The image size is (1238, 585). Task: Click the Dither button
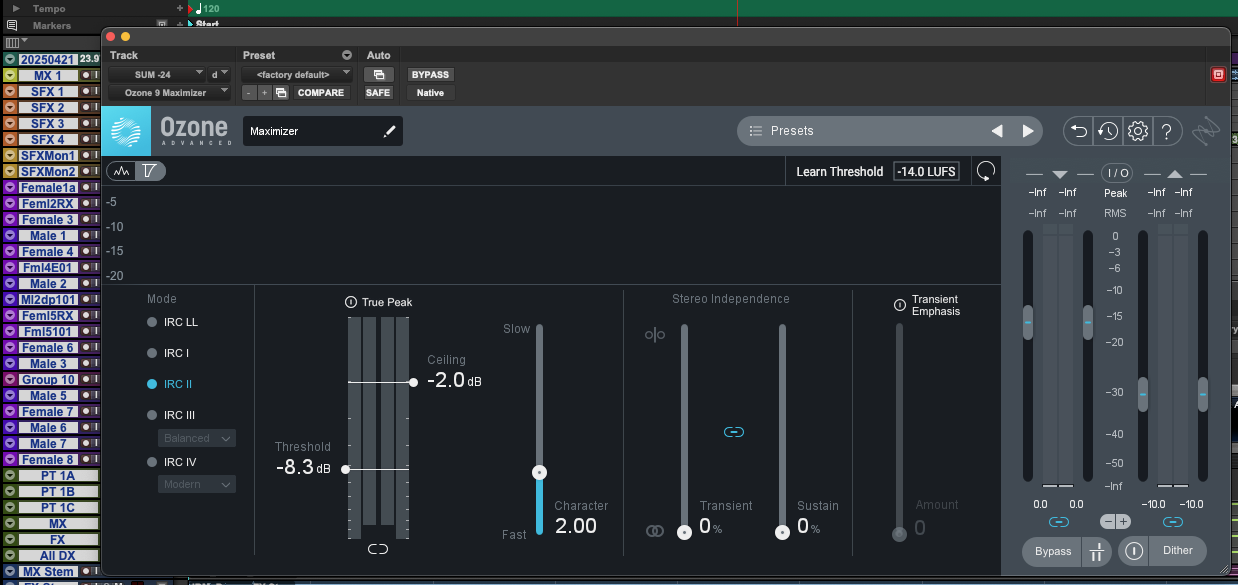point(1177,550)
